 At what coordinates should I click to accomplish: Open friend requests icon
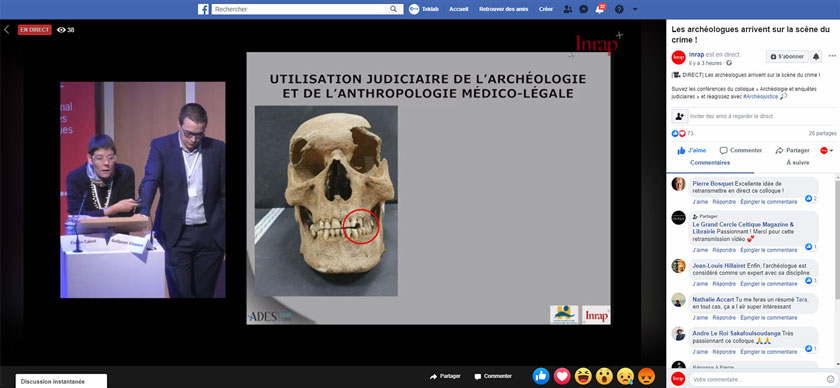[568, 9]
